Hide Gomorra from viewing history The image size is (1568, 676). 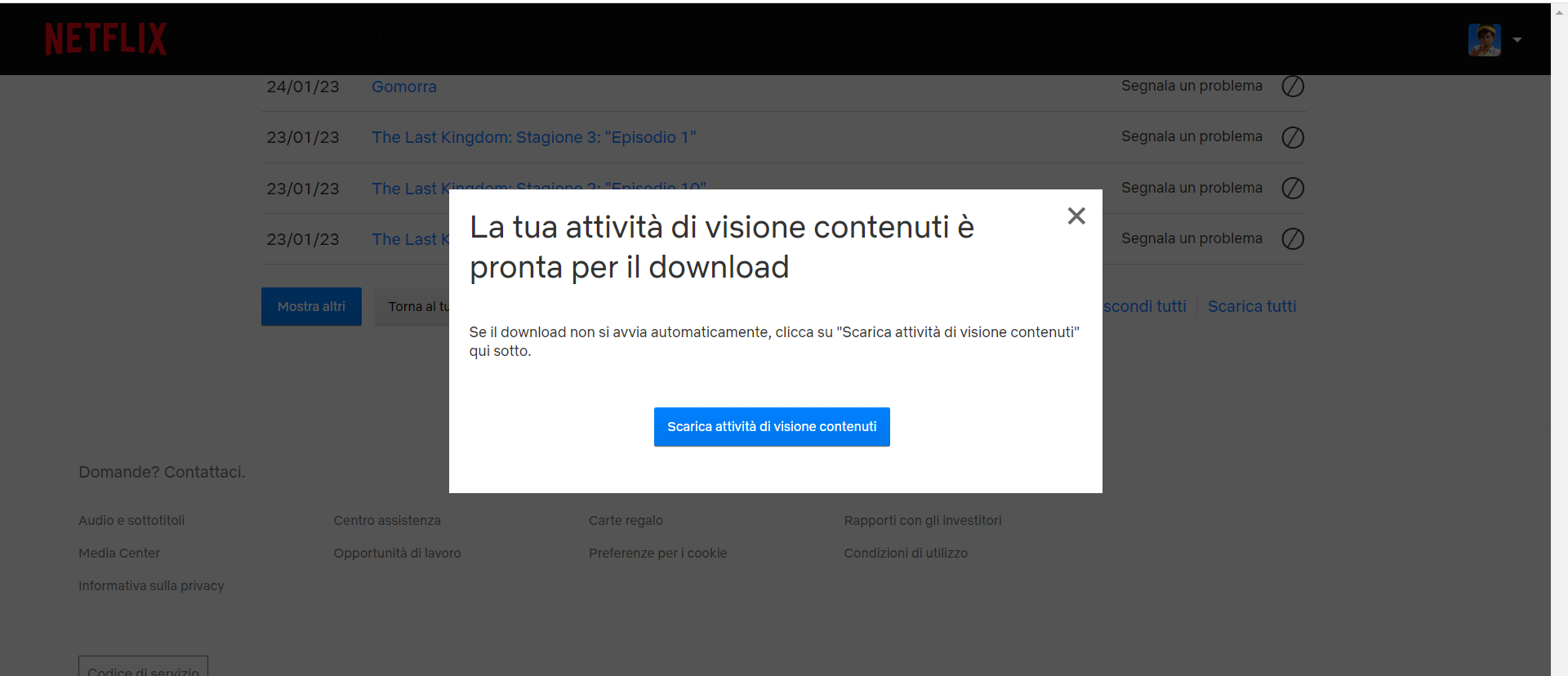[x=1292, y=87]
